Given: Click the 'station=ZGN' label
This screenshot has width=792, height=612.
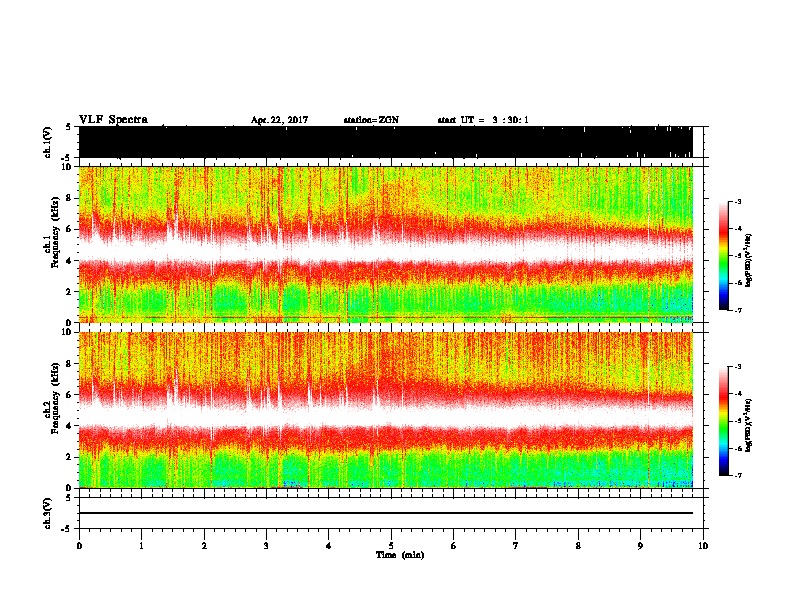Looking at the screenshot, I should pos(371,120).
